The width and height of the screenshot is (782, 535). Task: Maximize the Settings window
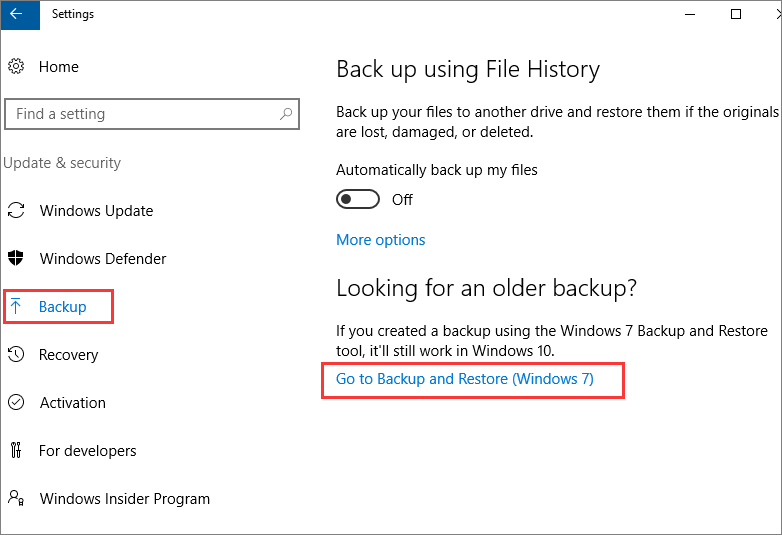(x=736, y=14)
